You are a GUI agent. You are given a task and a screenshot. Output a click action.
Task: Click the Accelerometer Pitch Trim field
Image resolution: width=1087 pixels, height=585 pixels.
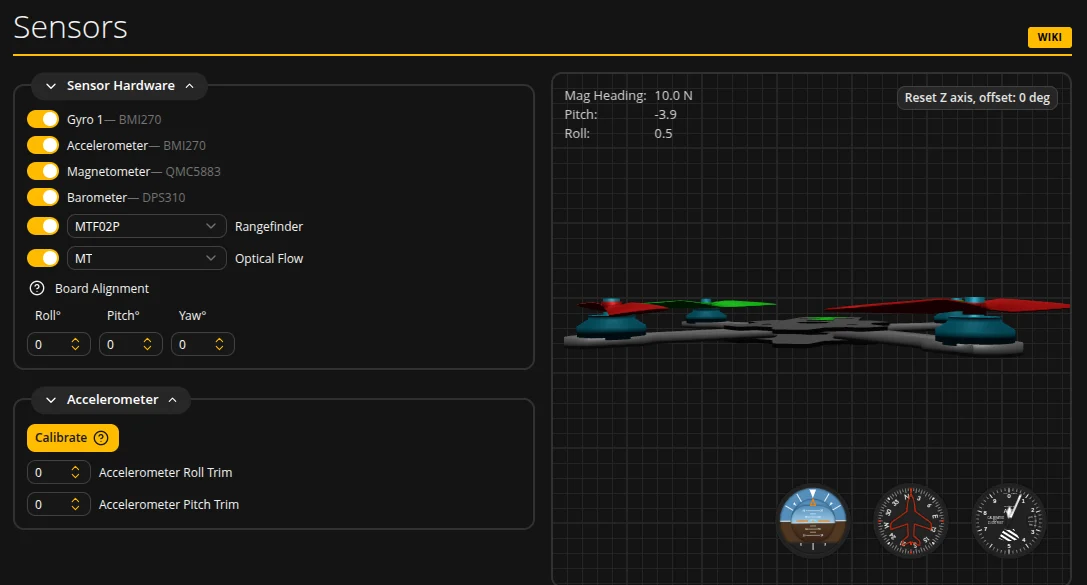(x=59, y=505)
